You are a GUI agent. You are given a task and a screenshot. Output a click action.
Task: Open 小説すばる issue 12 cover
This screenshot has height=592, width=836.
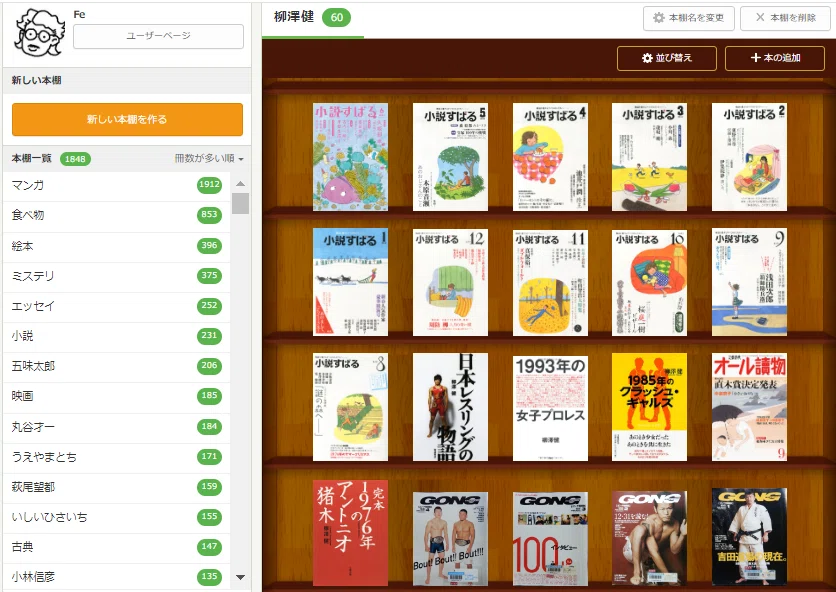coord(450,283)
